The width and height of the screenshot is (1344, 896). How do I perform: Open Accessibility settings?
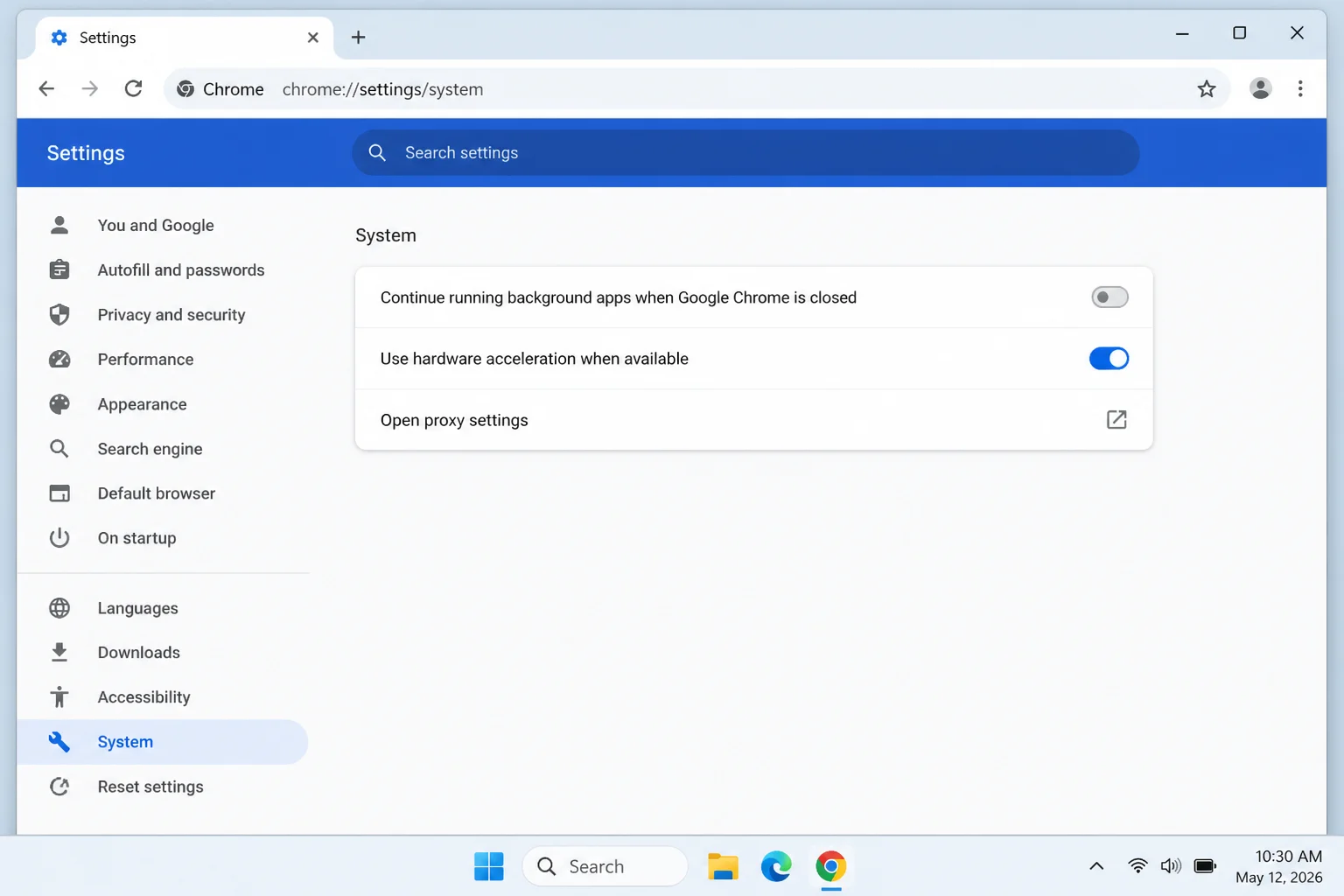point(163,696)
